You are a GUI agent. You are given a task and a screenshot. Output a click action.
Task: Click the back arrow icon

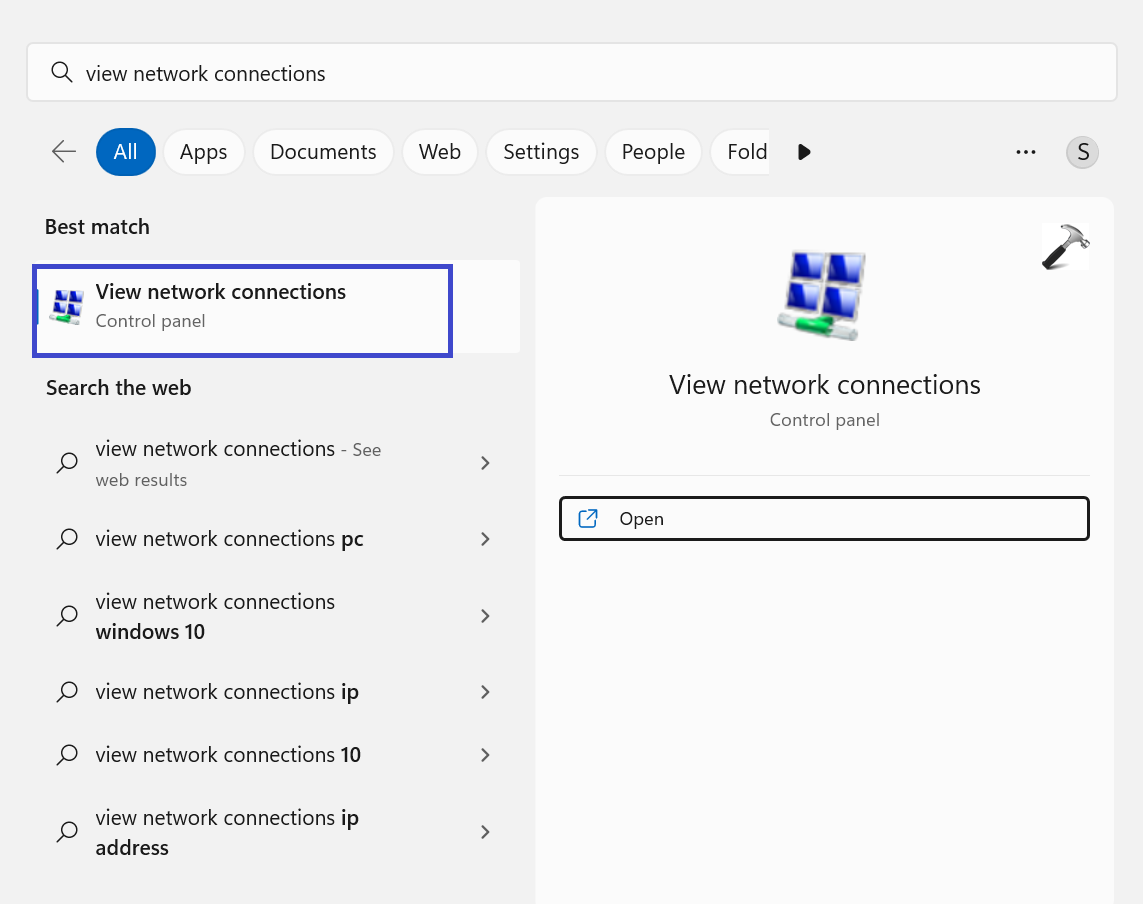coord(64,151)
